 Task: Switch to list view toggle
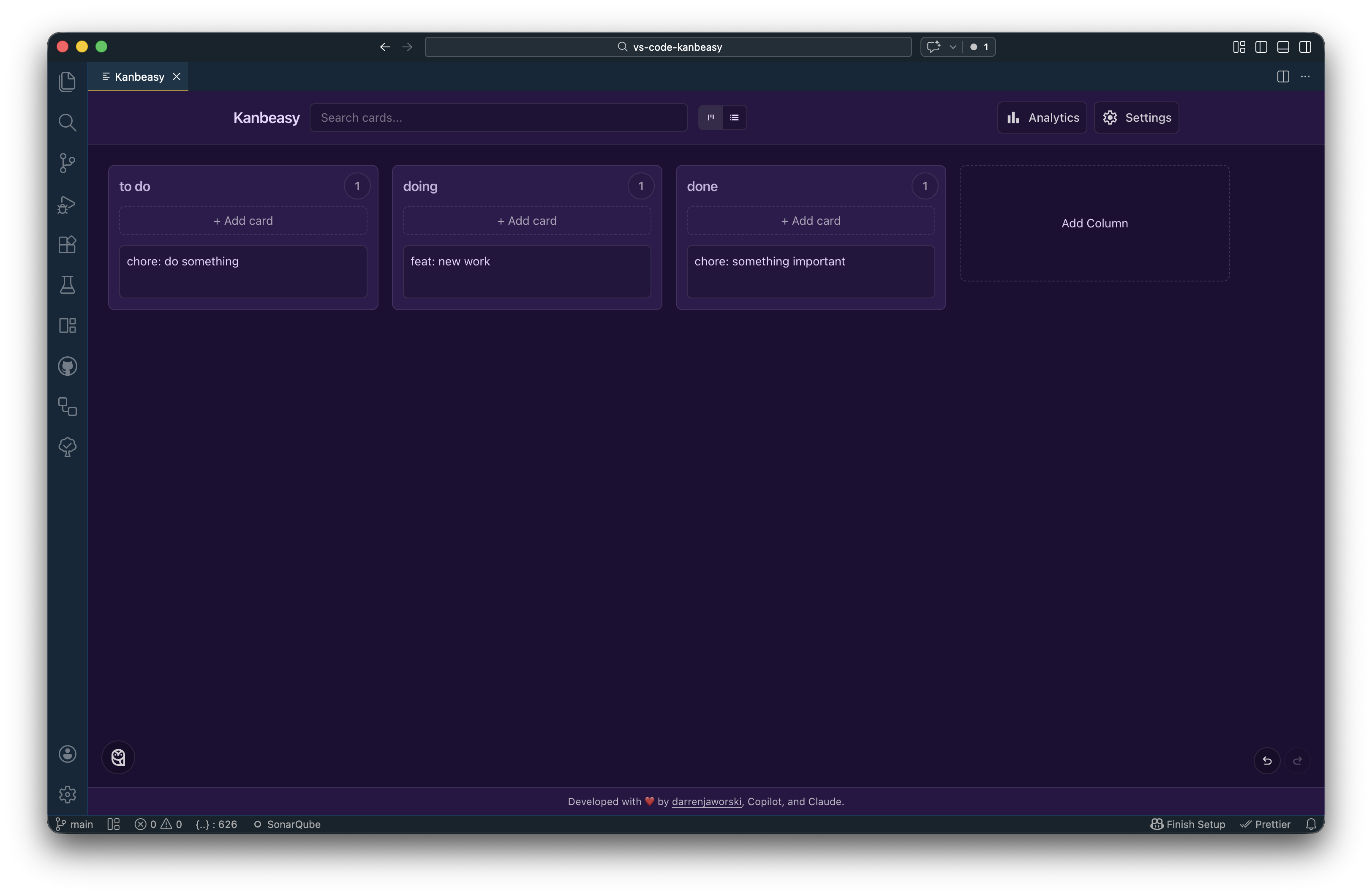(x=734, y=117)
